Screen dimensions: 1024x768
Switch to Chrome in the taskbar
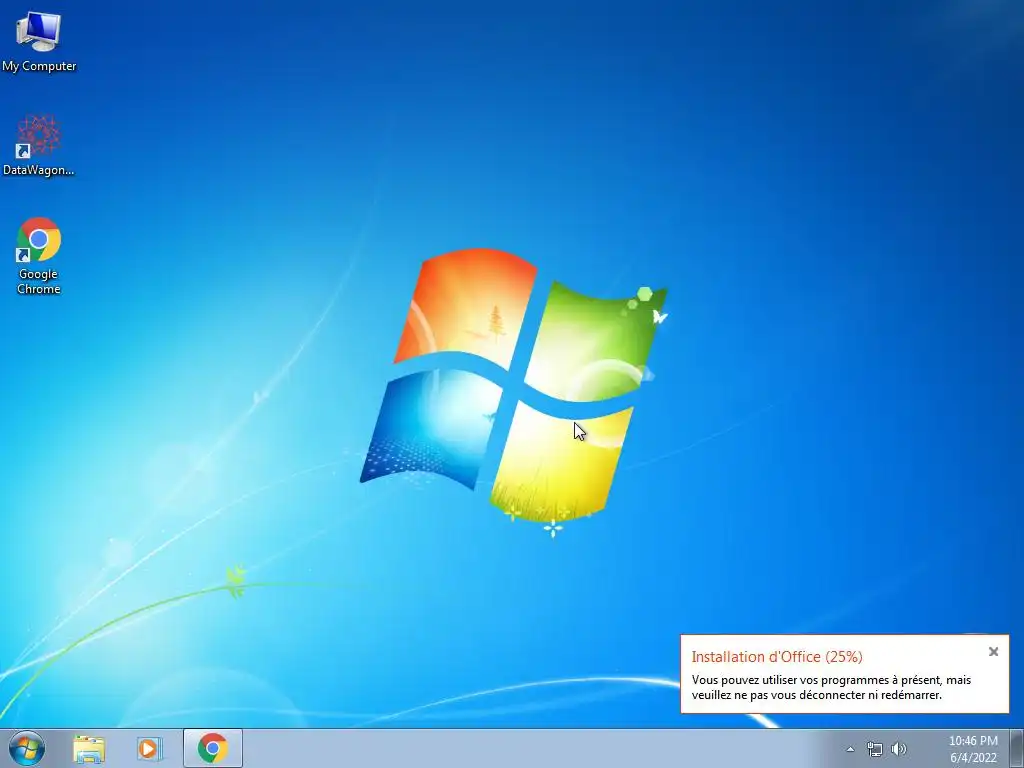pos(213,748)
